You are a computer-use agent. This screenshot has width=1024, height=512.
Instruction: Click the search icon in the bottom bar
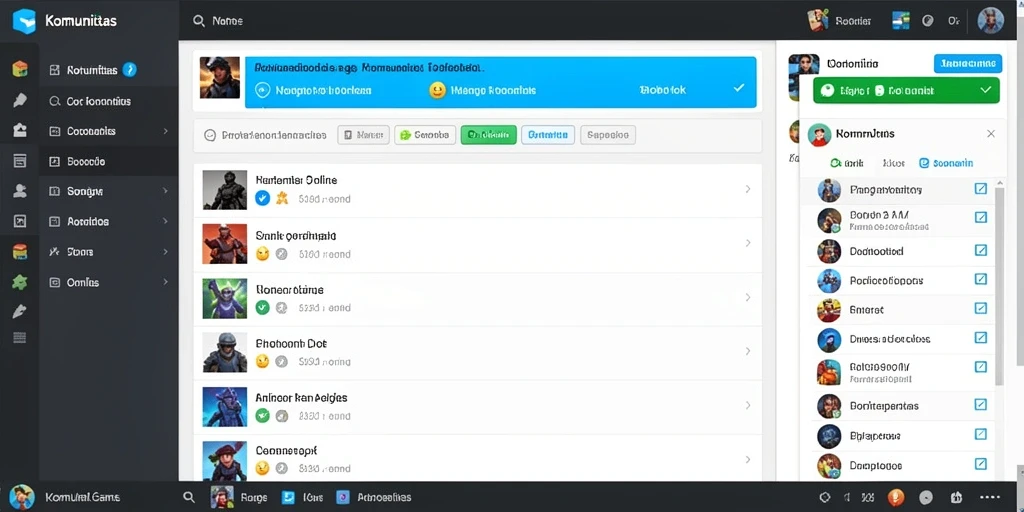(189, 497)
